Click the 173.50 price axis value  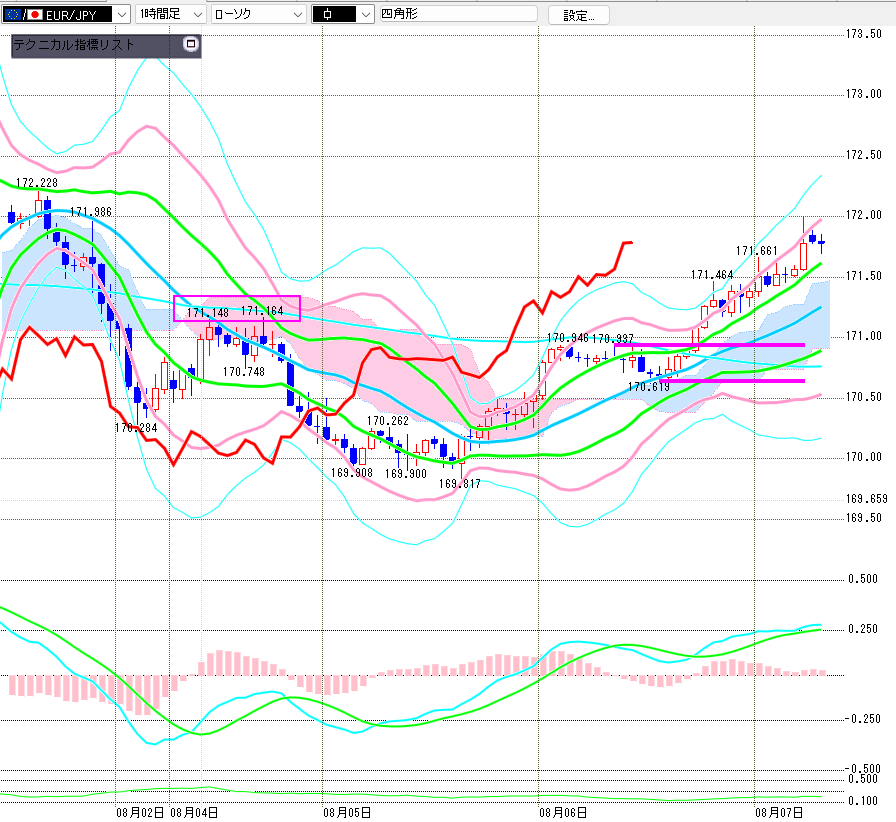tap(864, 34)
